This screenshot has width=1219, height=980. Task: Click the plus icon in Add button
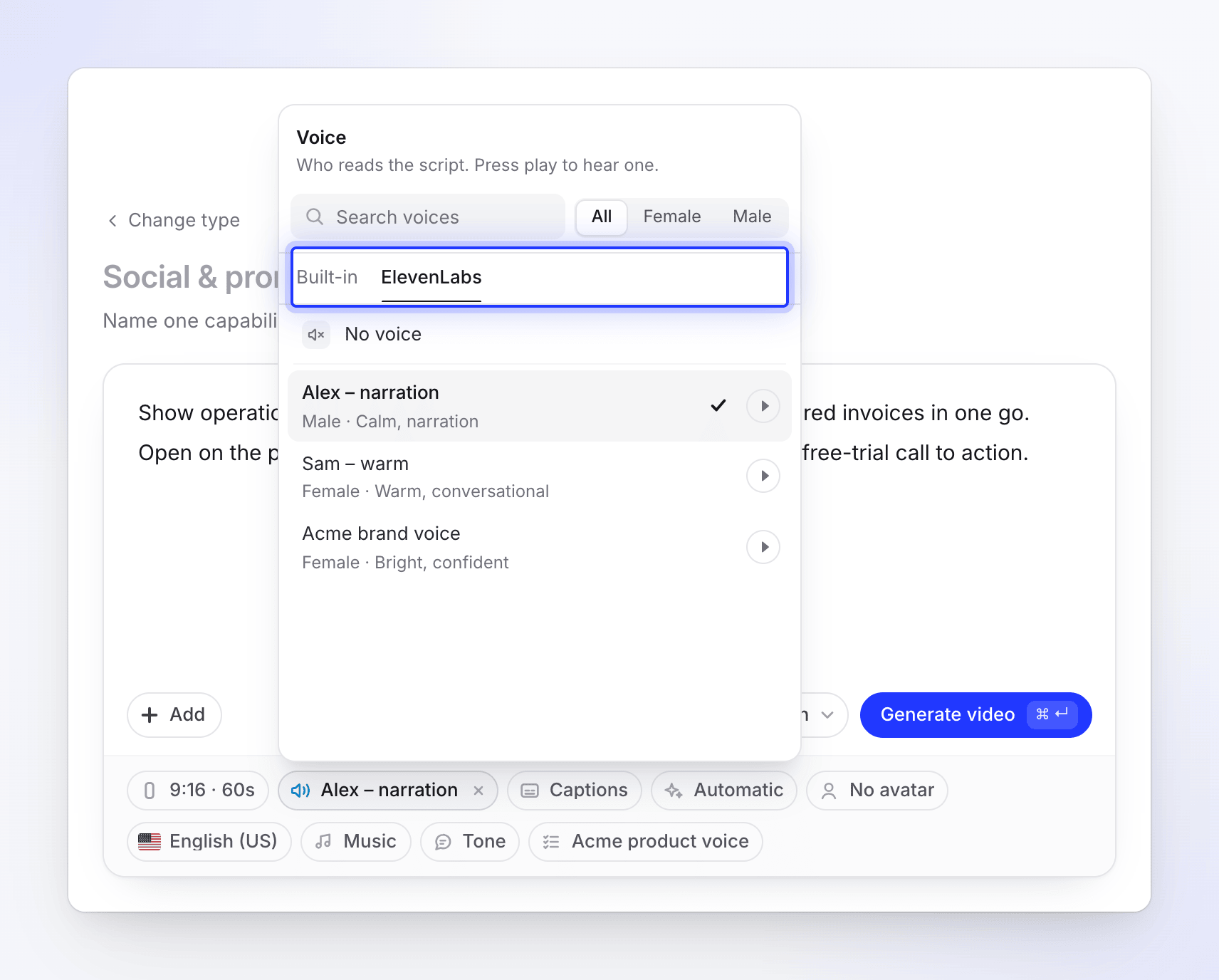[150, 715]
